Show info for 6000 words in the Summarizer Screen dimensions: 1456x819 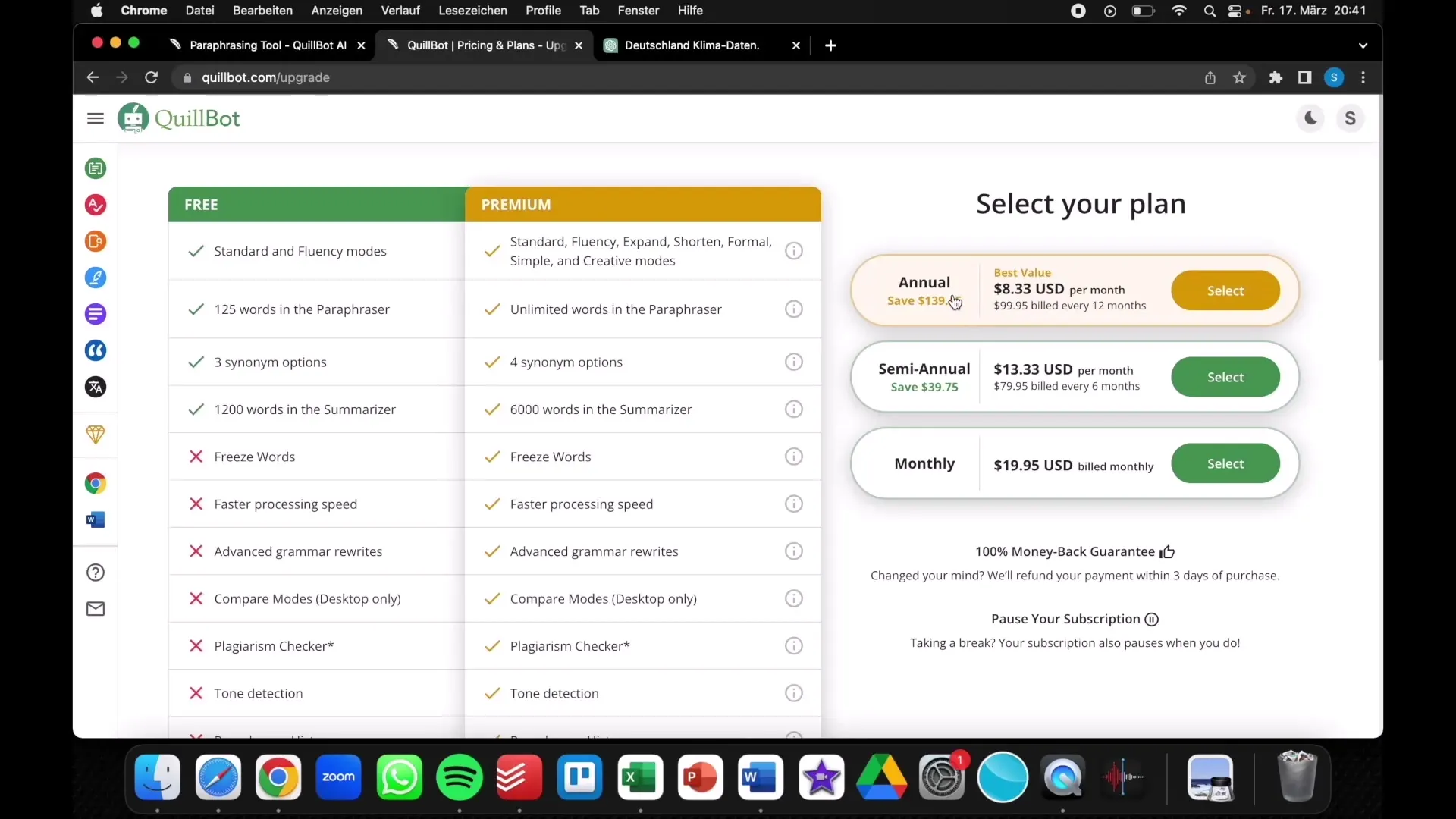click(x=793, y=409)
